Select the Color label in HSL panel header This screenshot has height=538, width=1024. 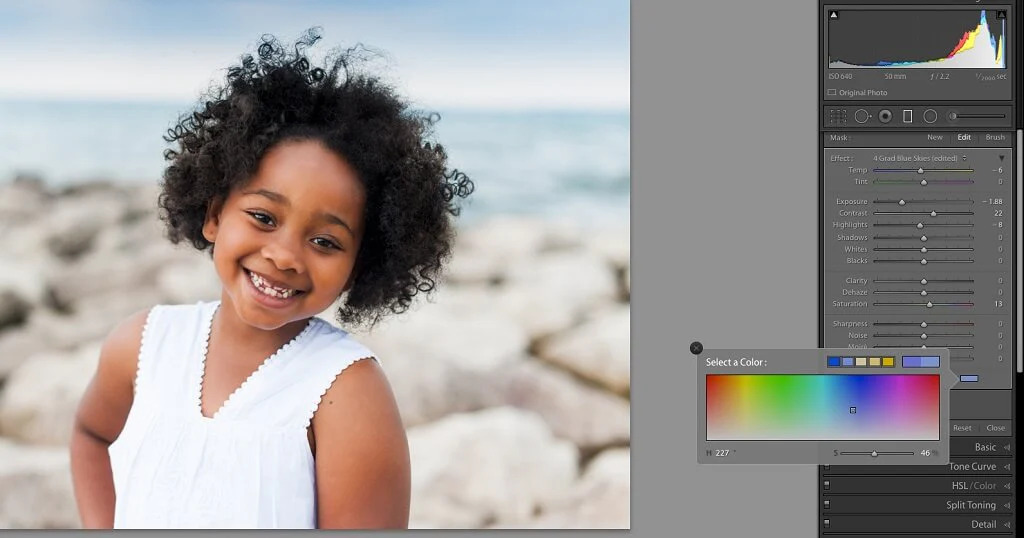point(985,486)
